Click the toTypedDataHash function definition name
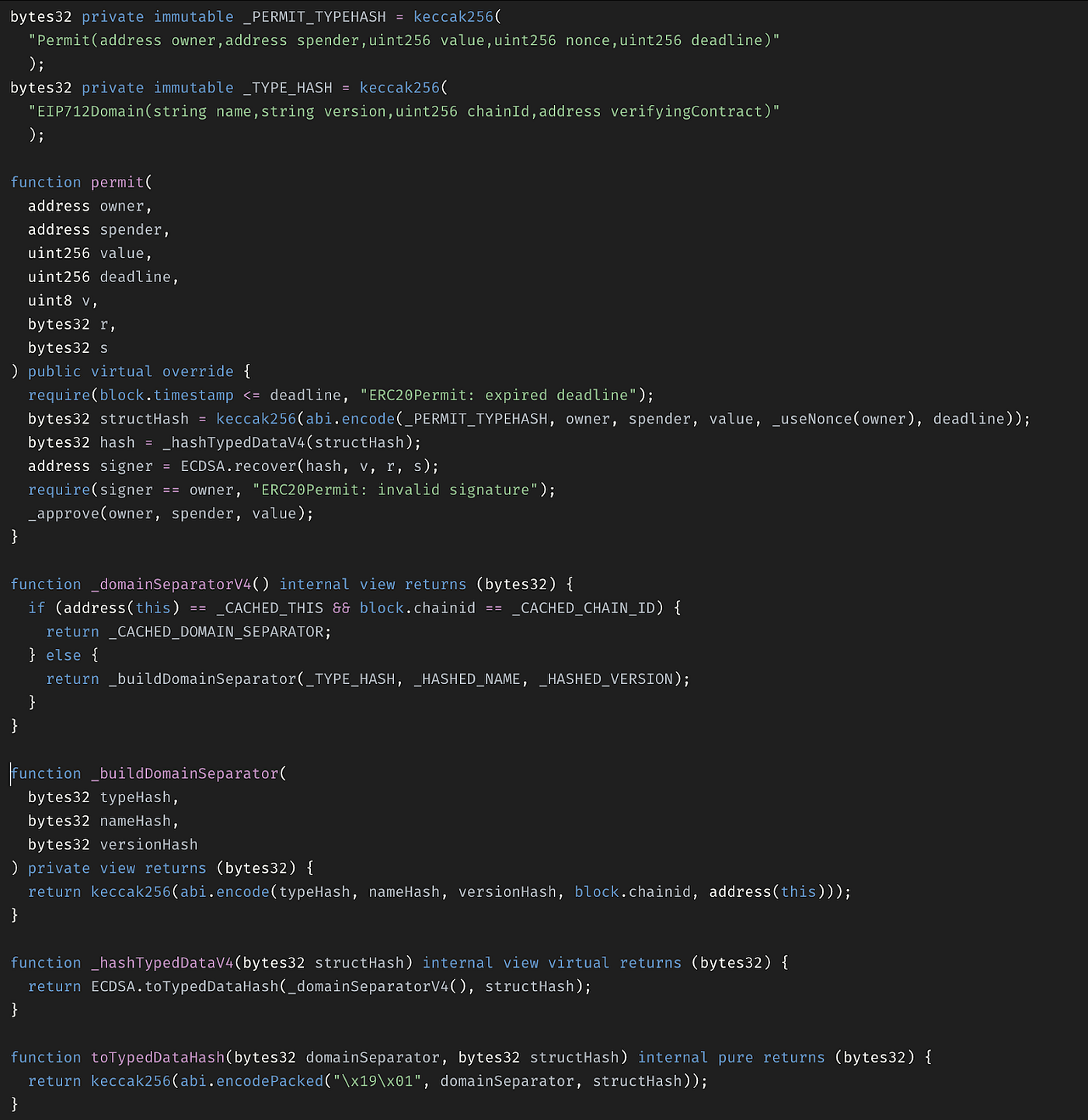The height and width of the screenshot is (1120, 1088). click(x=158, y=1058)
